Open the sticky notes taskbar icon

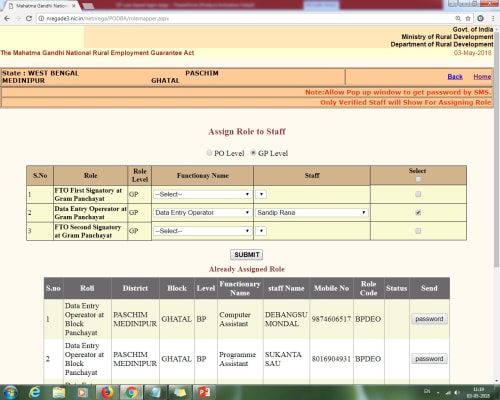[x=180, y=392]
